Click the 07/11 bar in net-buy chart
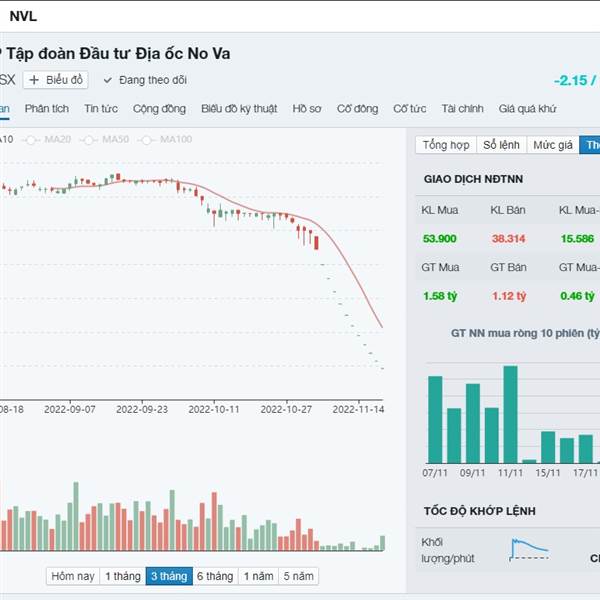Image resolution: width=600 pixels, height=600 pixels. point(435,420)
